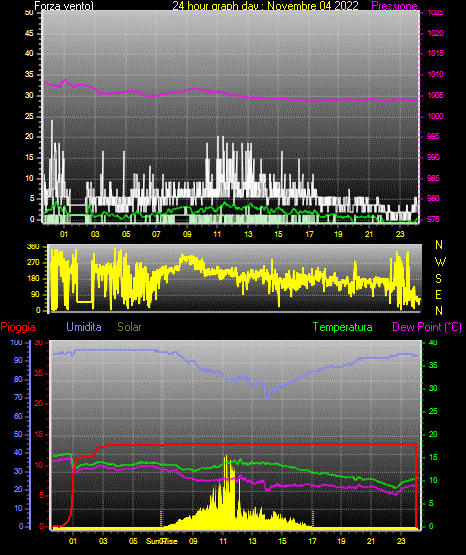The image size is (466, 555).
Task: Click the '985' pressure axis value
Action: click(433, 178)
